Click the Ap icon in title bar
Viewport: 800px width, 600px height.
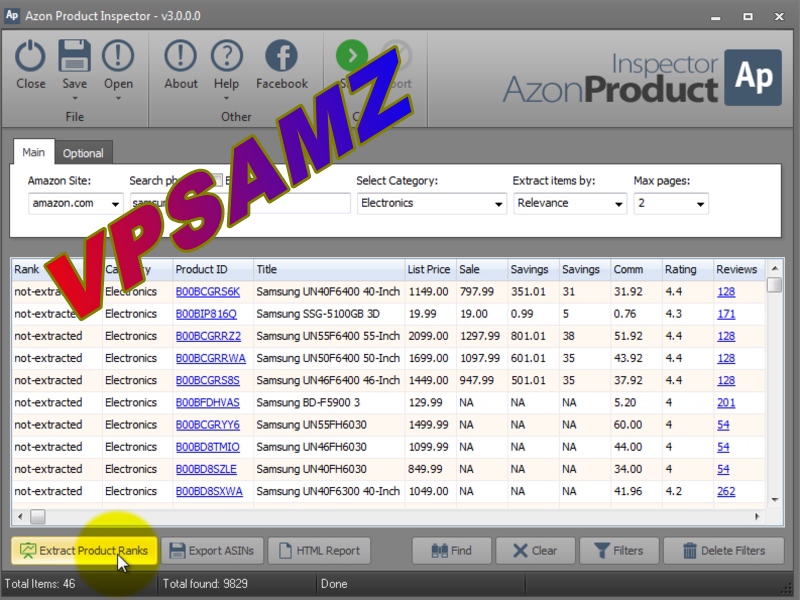(x=12, y=15)
